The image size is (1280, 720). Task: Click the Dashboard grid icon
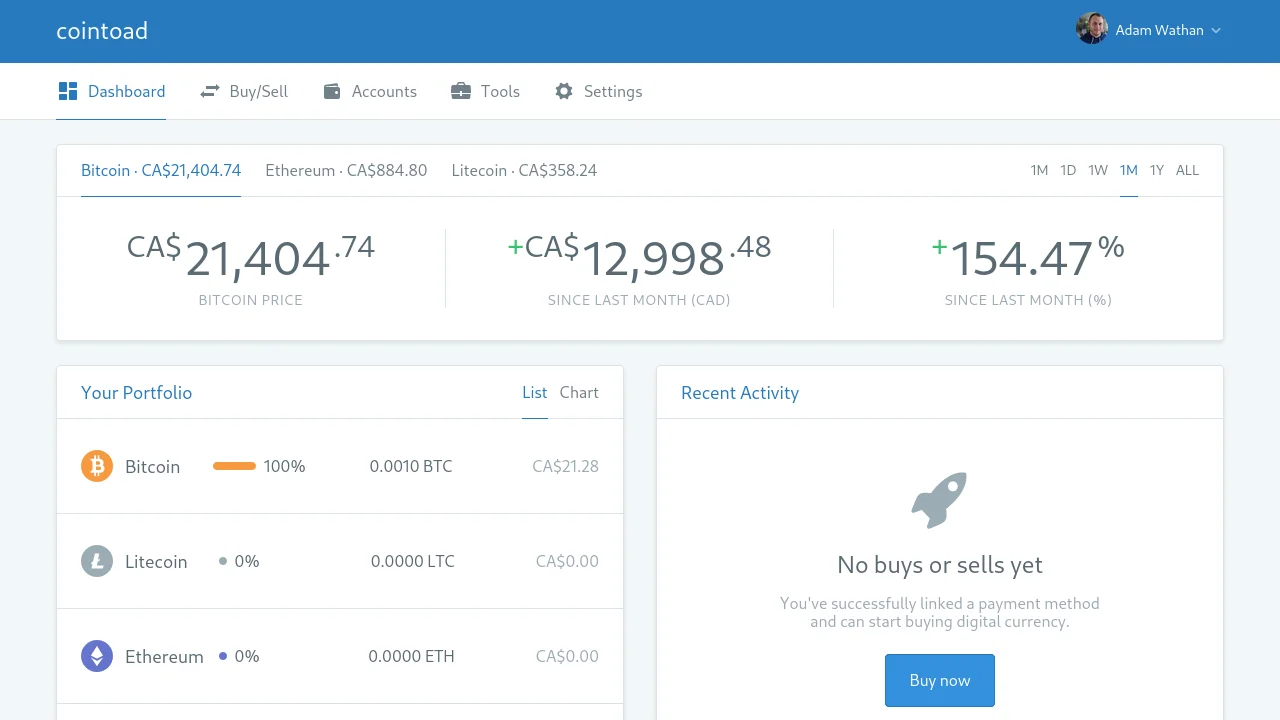(68, 90)
